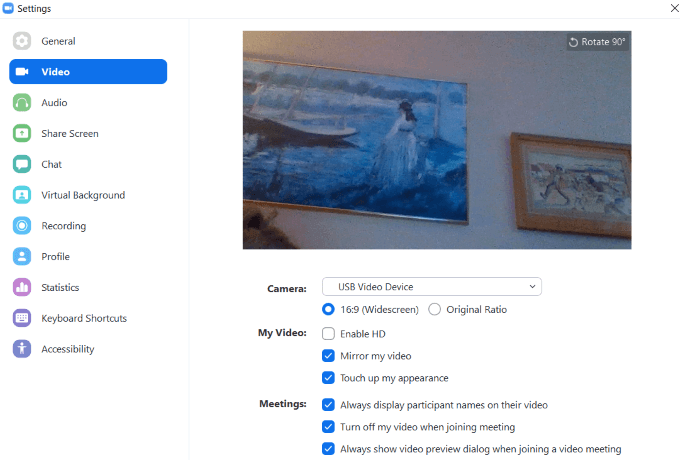Go to Chat settings
The height and width of the screenshot is (460, 680).
(52, 164)
